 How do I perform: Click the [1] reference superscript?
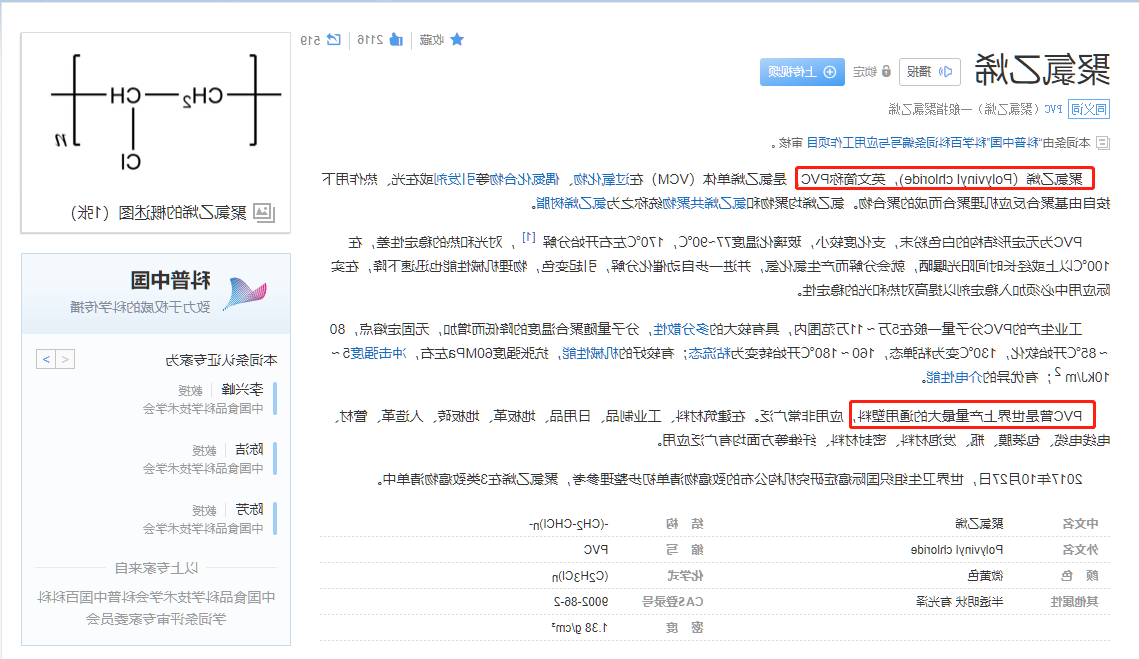[529, 238]
